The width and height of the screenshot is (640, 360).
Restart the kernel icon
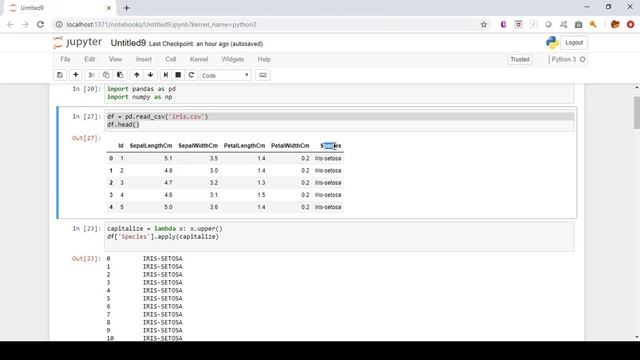coord(191,75)
